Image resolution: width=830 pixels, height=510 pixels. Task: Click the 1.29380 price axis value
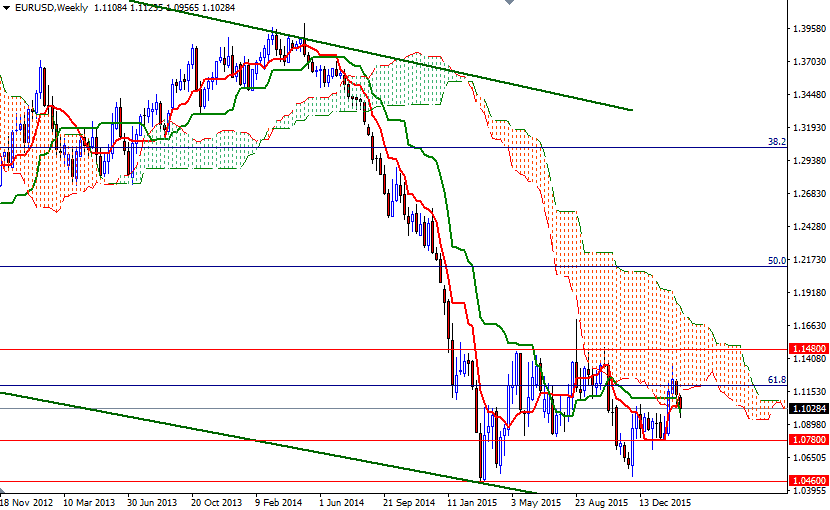[x=810, y=160]
